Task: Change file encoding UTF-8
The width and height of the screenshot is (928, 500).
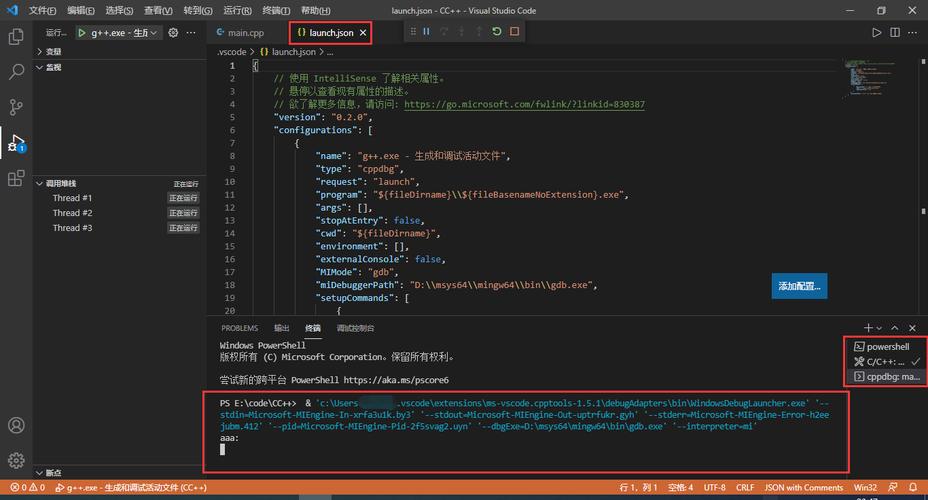Action: tap(714, 487)
